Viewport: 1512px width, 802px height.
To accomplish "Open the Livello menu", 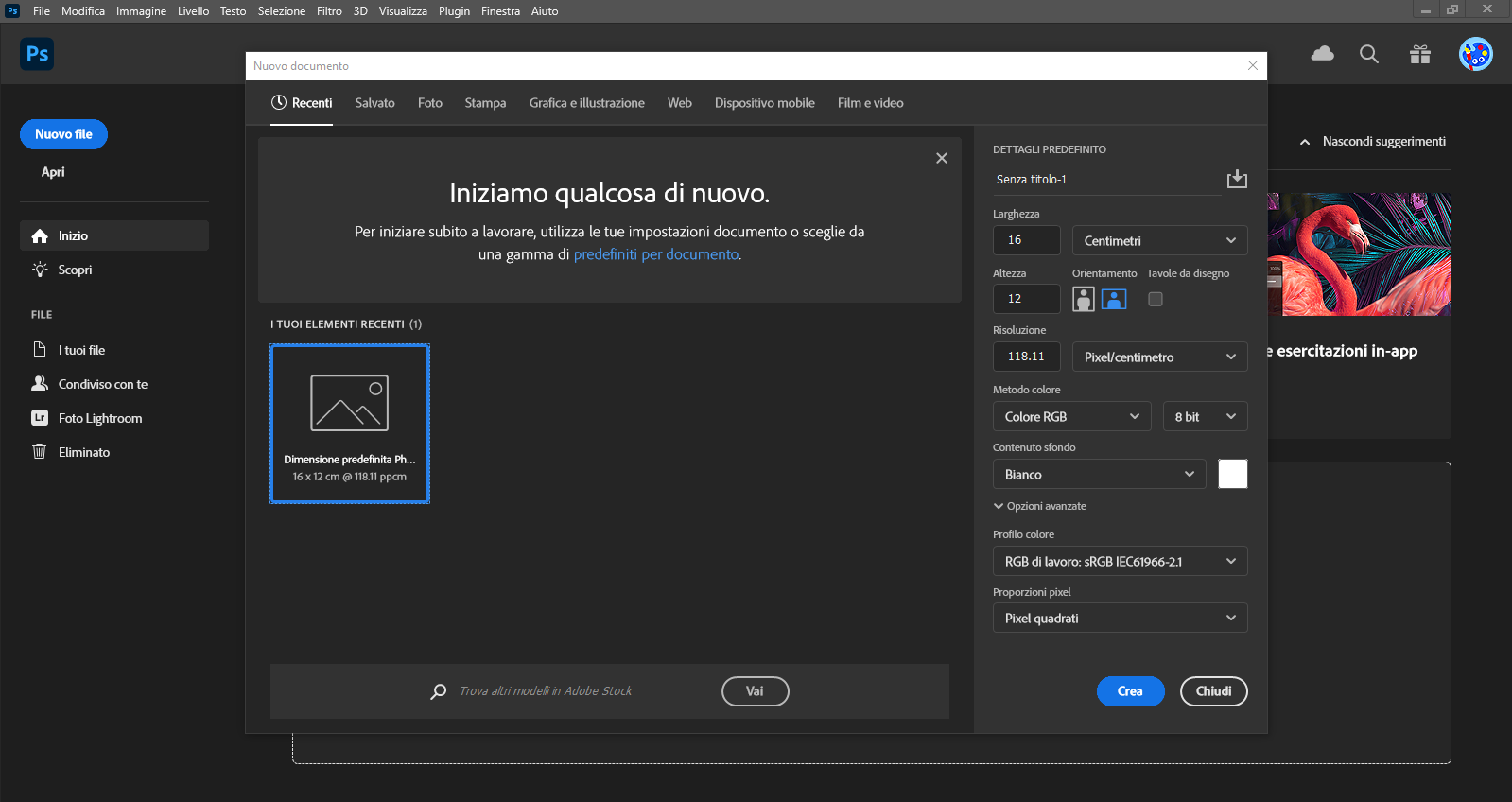I will (x=193, y=11).
